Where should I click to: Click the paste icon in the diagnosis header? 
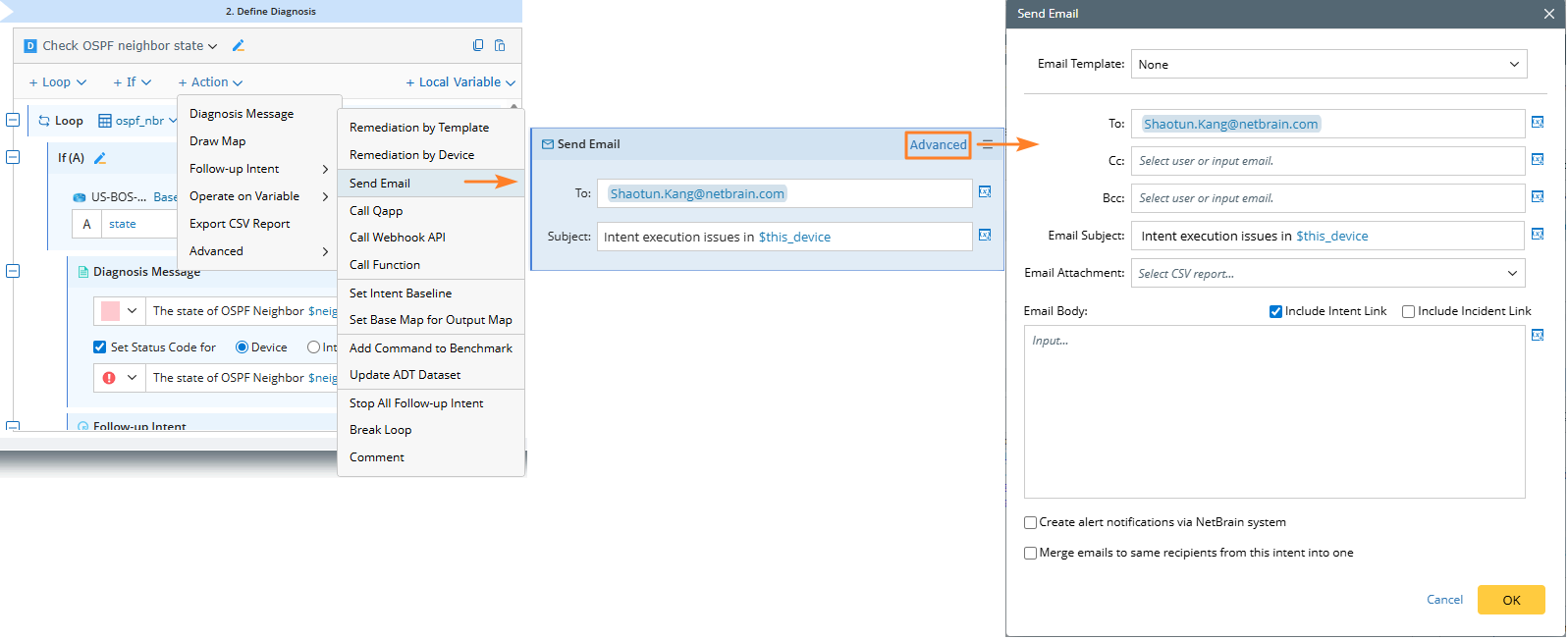[500, 45]
